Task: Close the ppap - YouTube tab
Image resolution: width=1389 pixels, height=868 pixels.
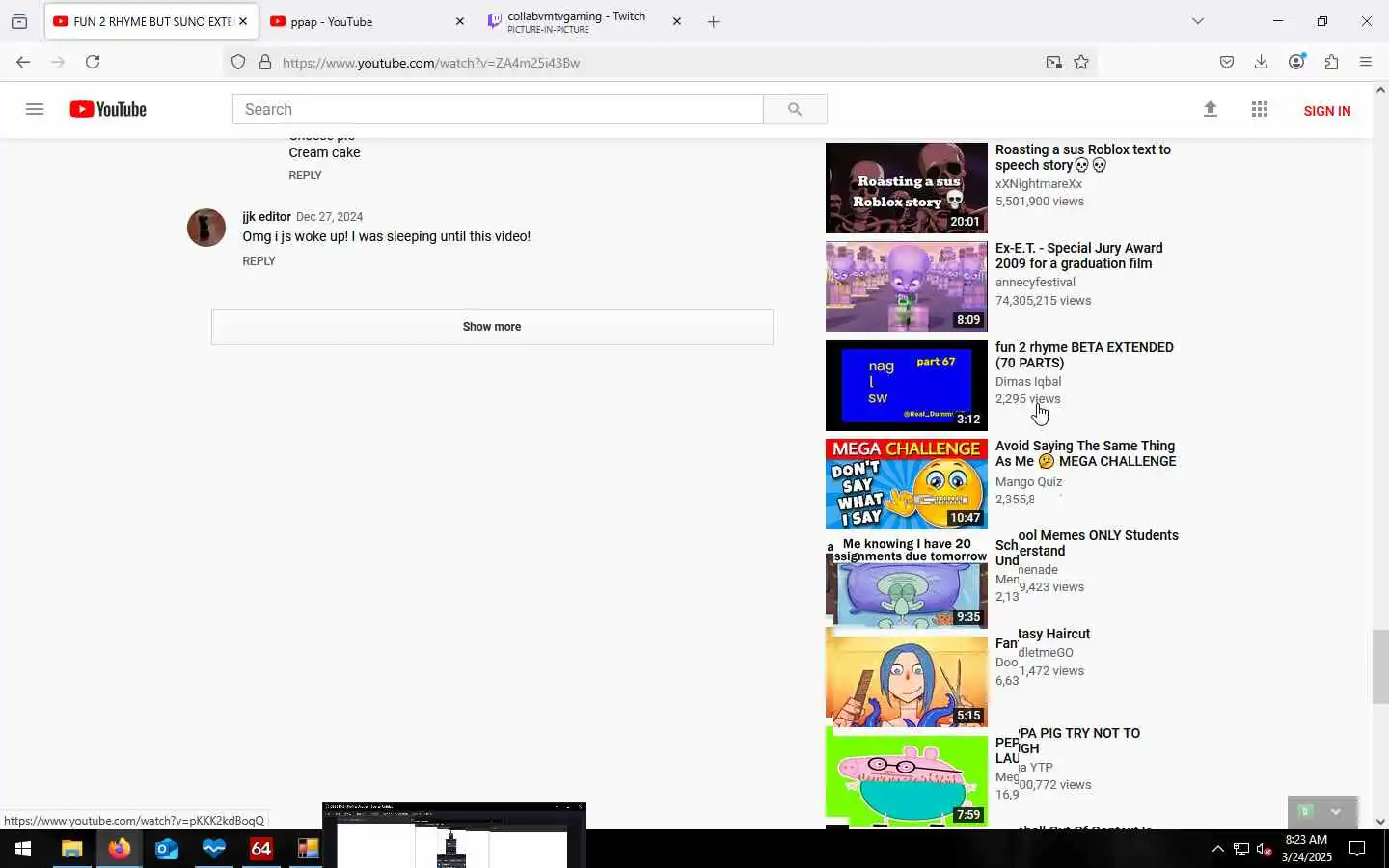Action: (459, 21)
